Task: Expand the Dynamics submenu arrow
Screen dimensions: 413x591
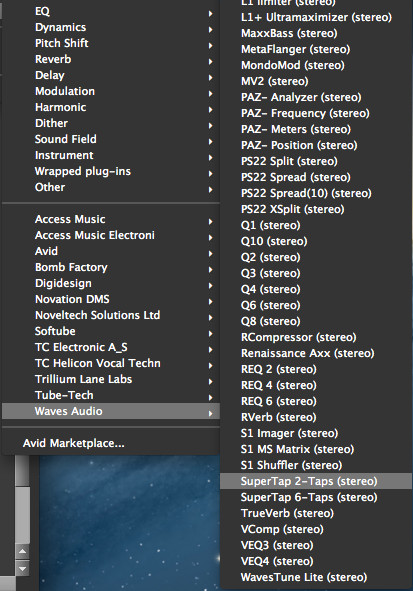Action: [x=211, y=29]
